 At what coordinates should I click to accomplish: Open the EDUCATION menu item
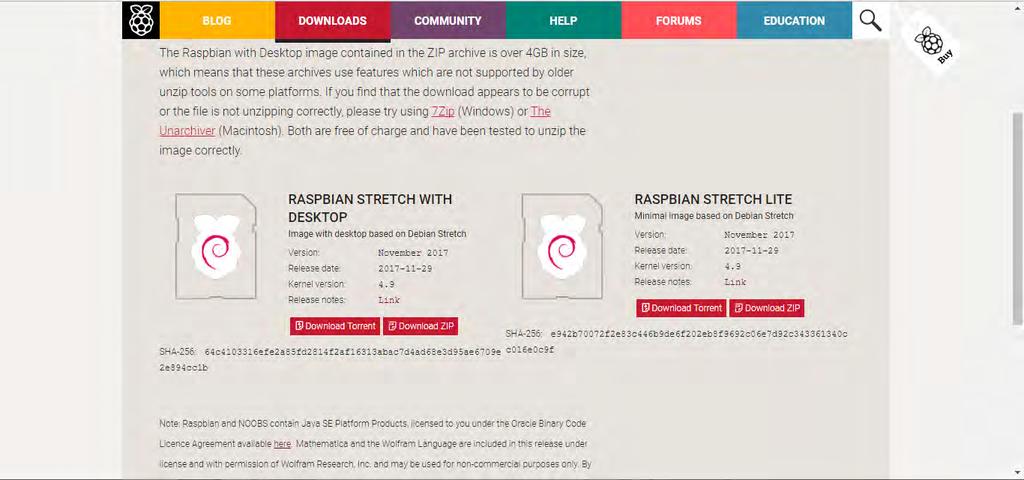(x=794, y=20)
